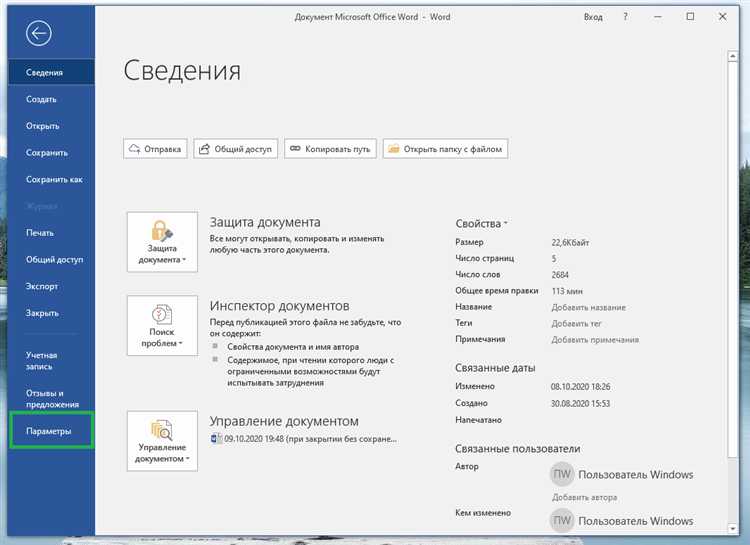The image size is (750, 545).
Task: Click the Вход sign-in link
Action: [x=593, y=17]
